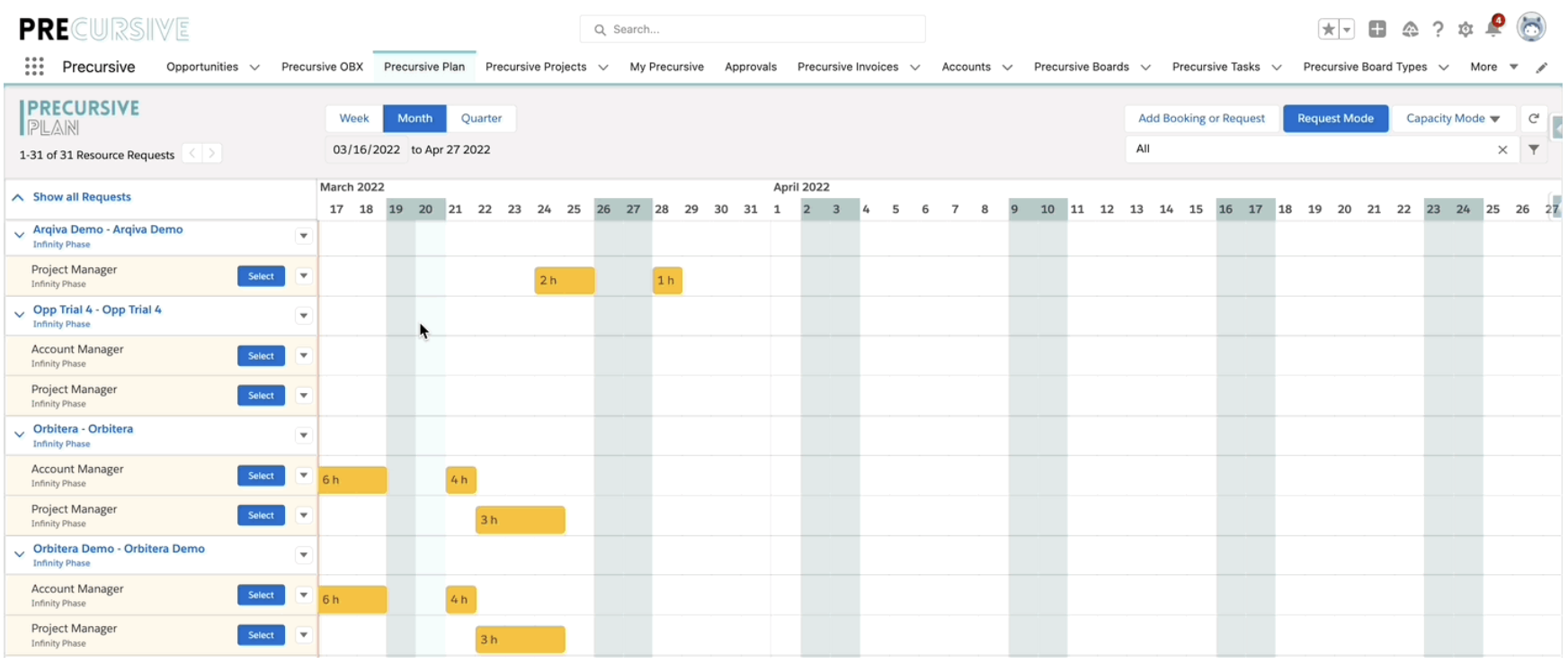Click the start date field 03/16/2022
1568x664 pixels.
pyautogui.click(x=366, y=150)
